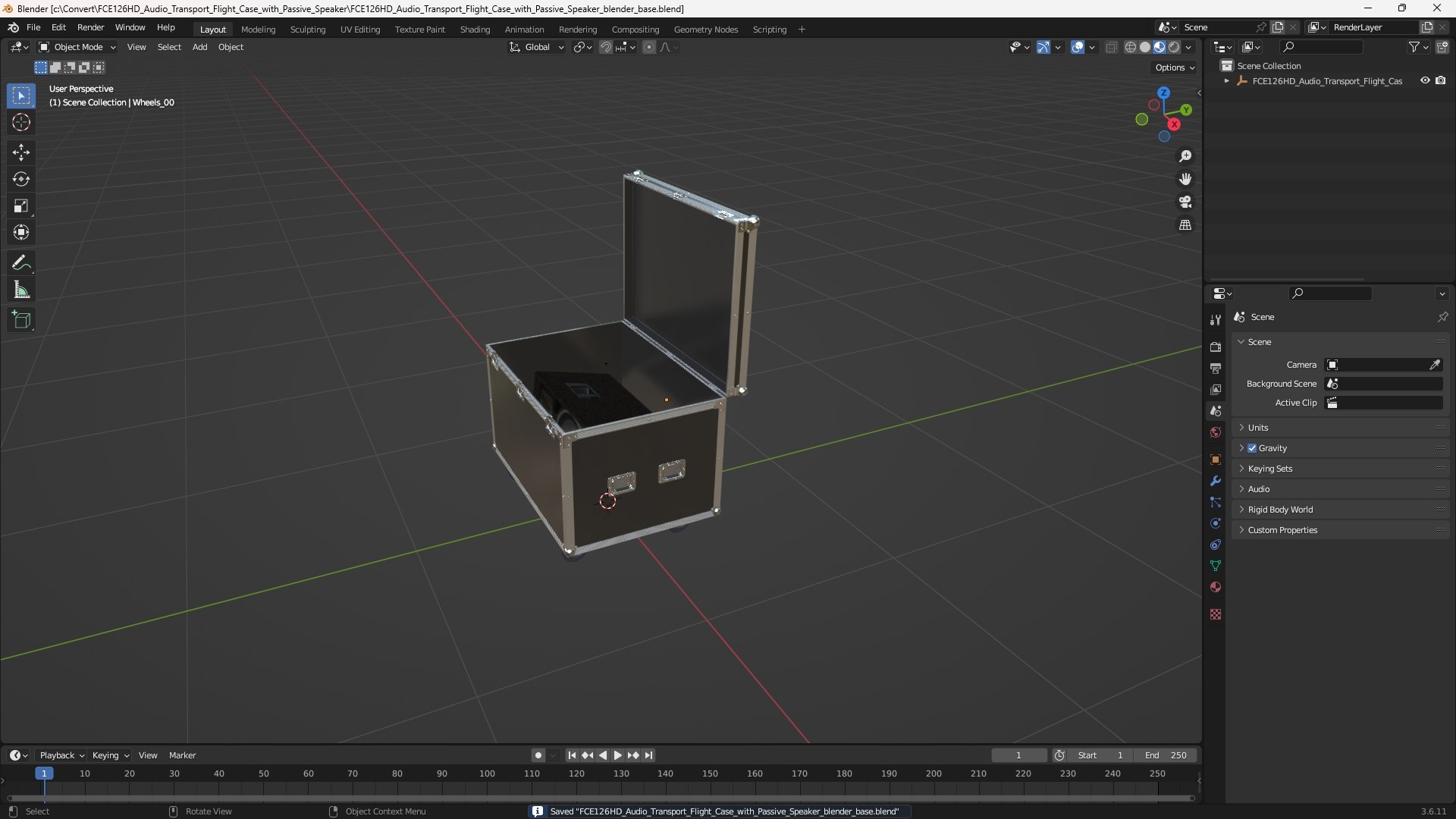The height and width of the screenshot is (819, 1456).
Task: Select the Cursor tool in the toolbar
Action: (x=21, y=122)
